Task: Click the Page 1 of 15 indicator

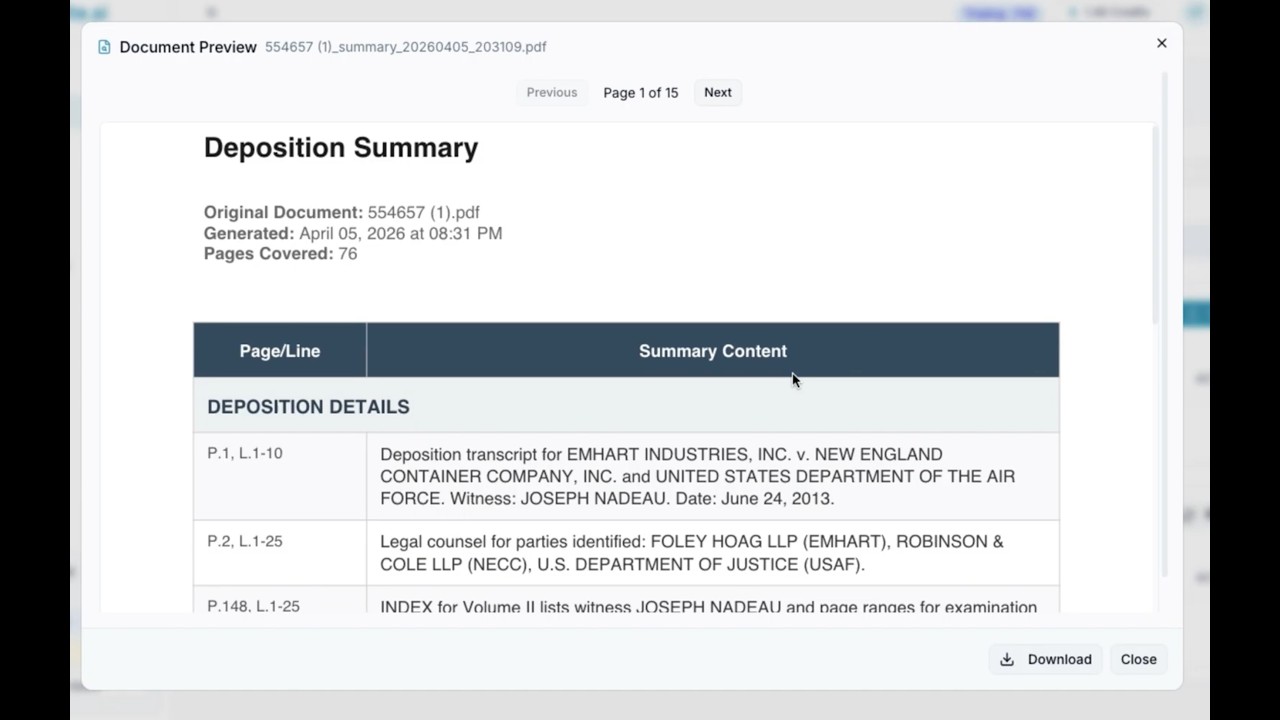Action: [641, 92]
